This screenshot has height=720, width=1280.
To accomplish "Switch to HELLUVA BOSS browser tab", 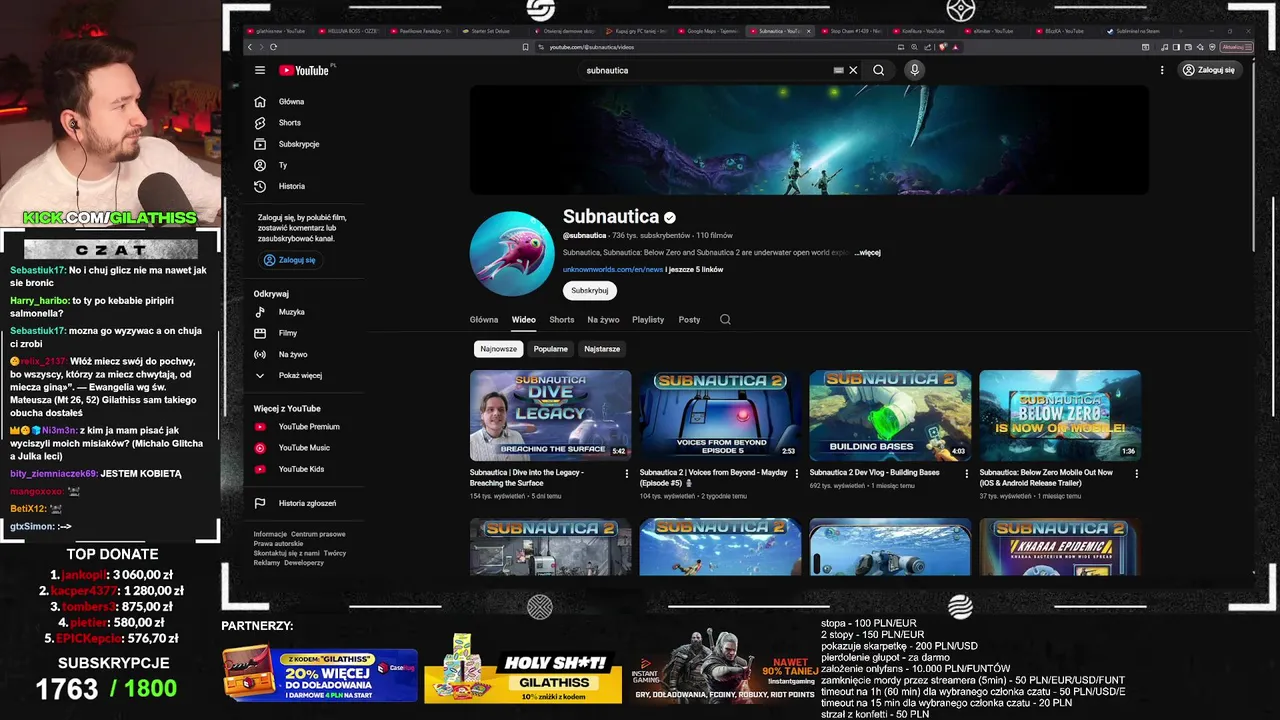I will pyautogui.click(x=349, y=31).
